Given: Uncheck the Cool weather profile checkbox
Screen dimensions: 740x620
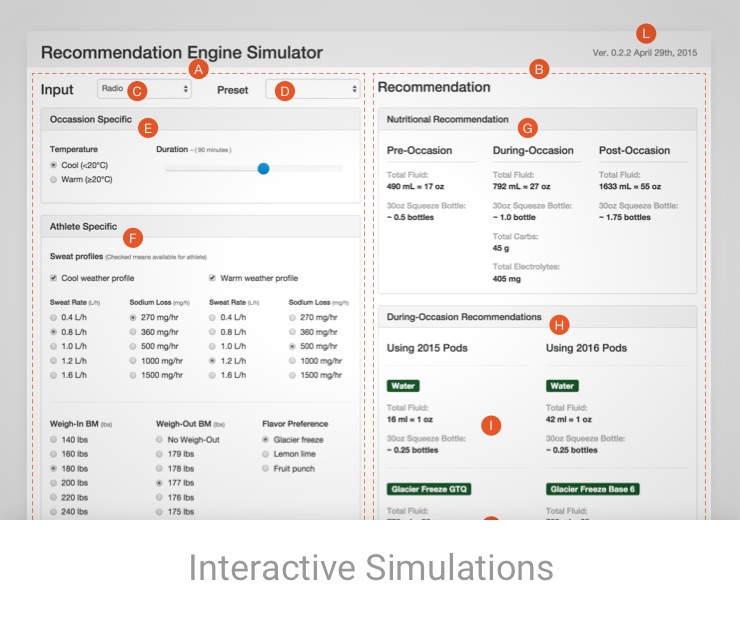Looking at the screenshot, I should (x=54, y=278).
